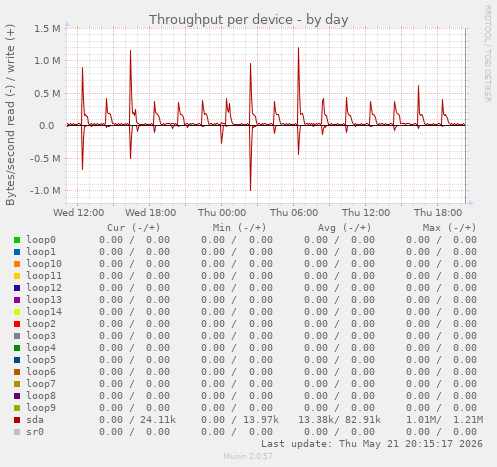The image size is (497, 467).
Task: Click the 1.0 M y-axis label
Action: click(x=47, y=61)
